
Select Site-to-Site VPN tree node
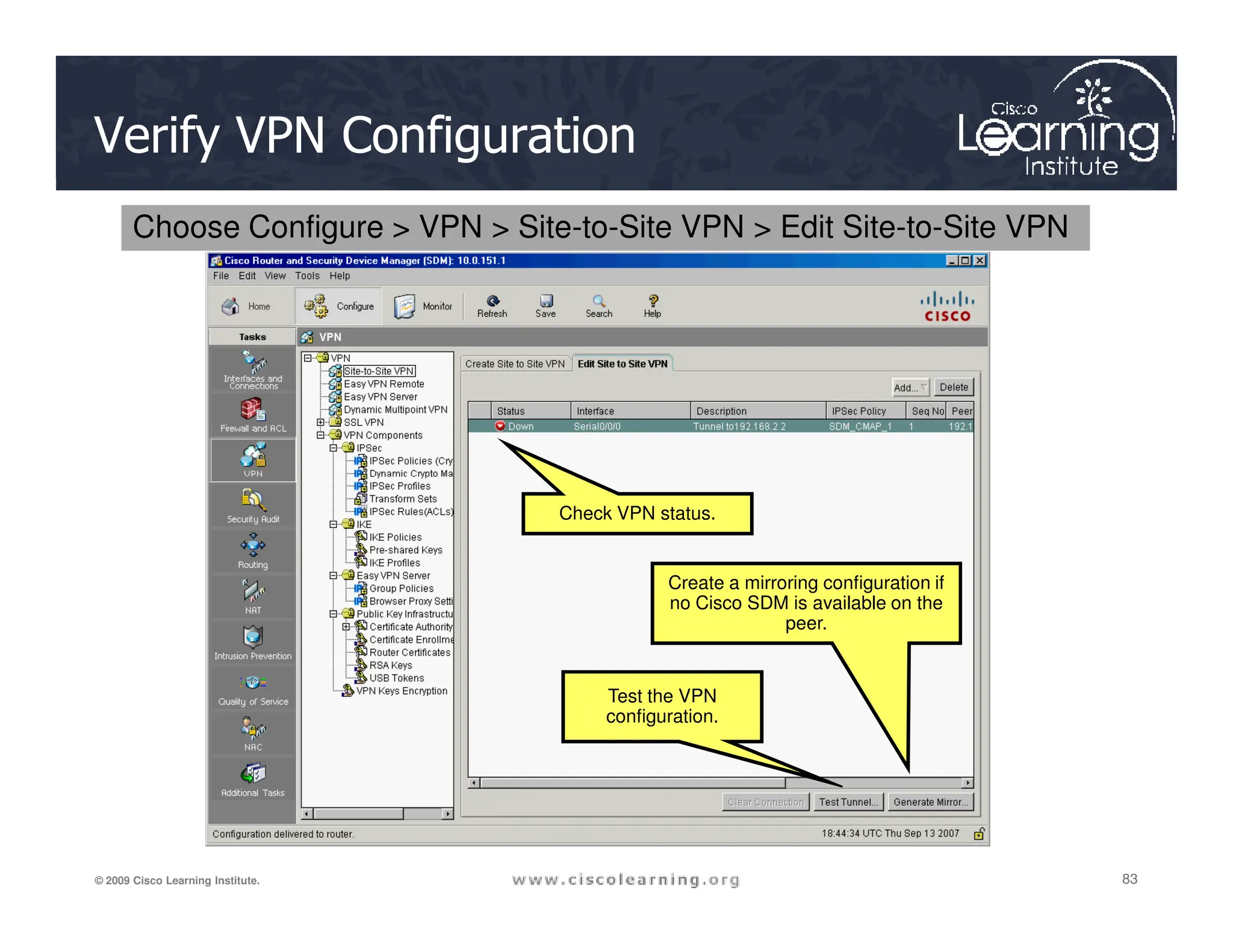click(x=379, y=371)
